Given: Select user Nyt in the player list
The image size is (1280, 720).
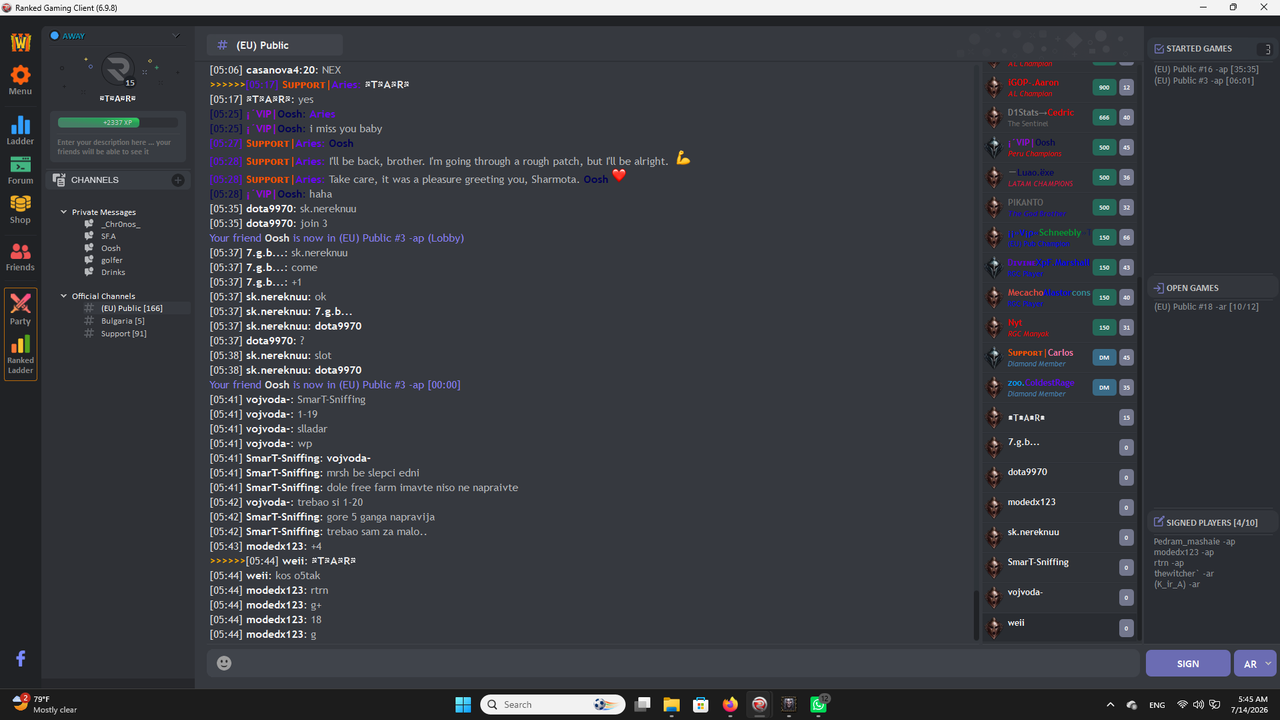Looking at the screenshot, I should [x=1015, y=322].
